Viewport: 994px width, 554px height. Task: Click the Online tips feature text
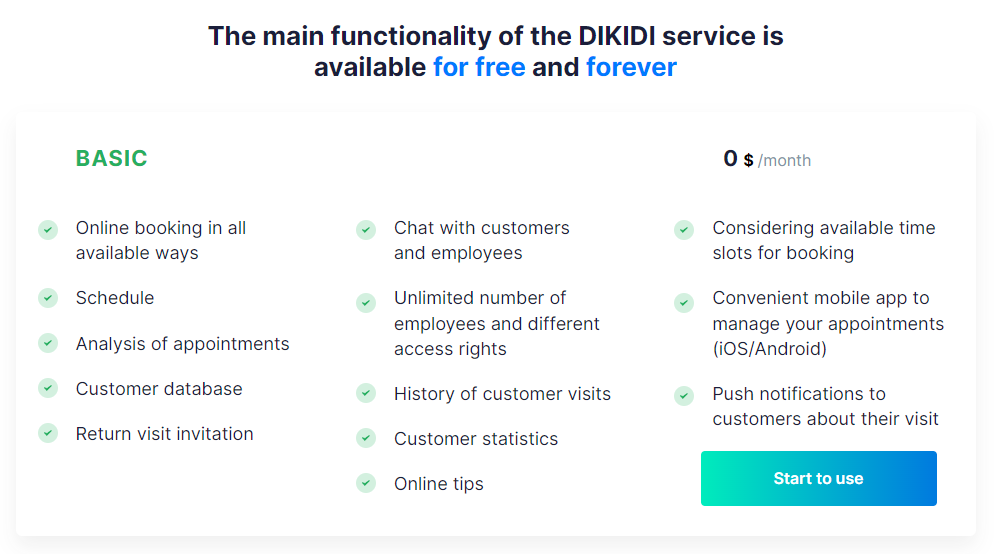[439, 484]
